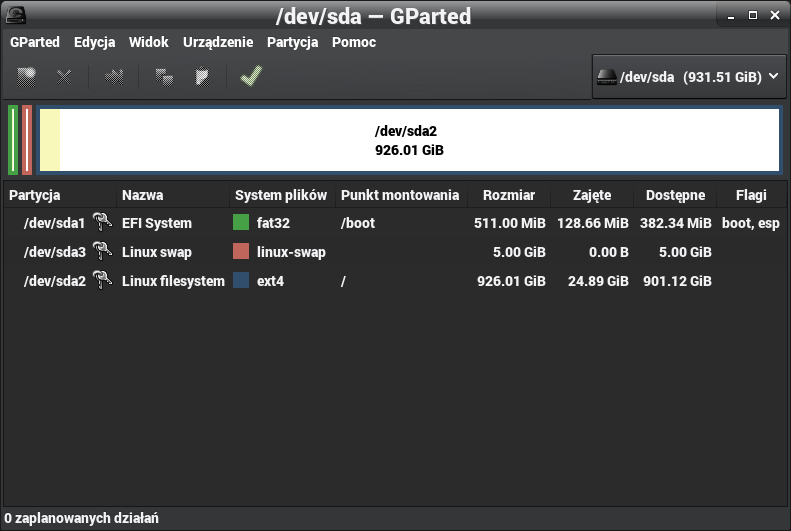The height and width of the screenshot is (531, 791).
Task: Click the 128.66 MiB used value
Action: pos(593,223)
